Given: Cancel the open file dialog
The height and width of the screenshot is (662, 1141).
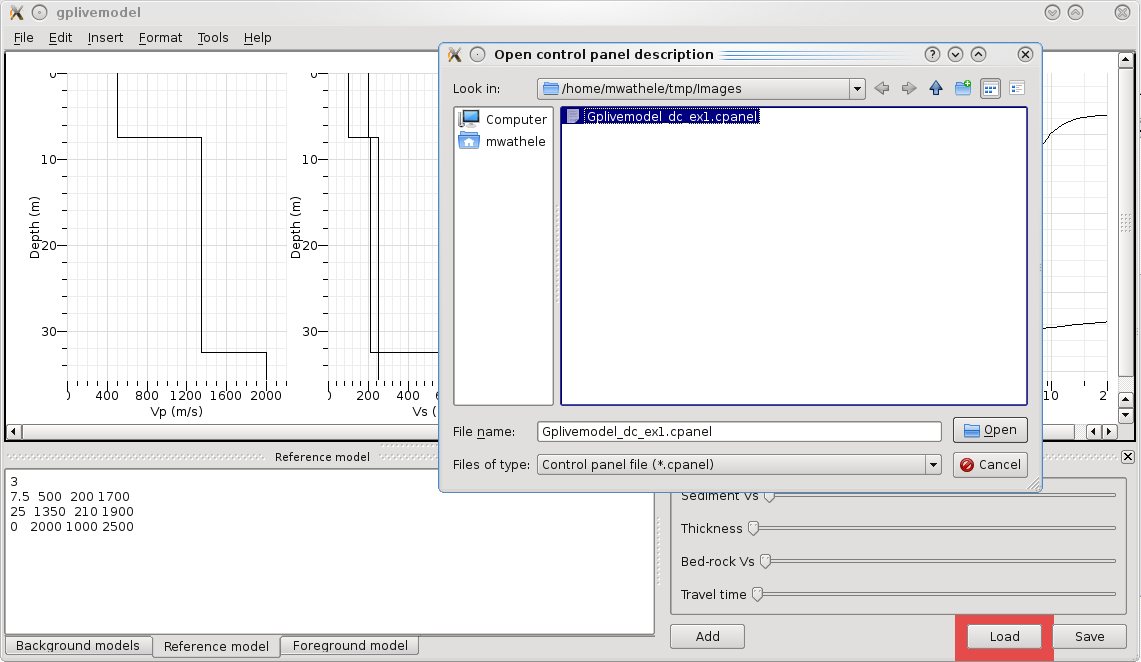Looking at the screenshot, I should click(x=990, y=464).
